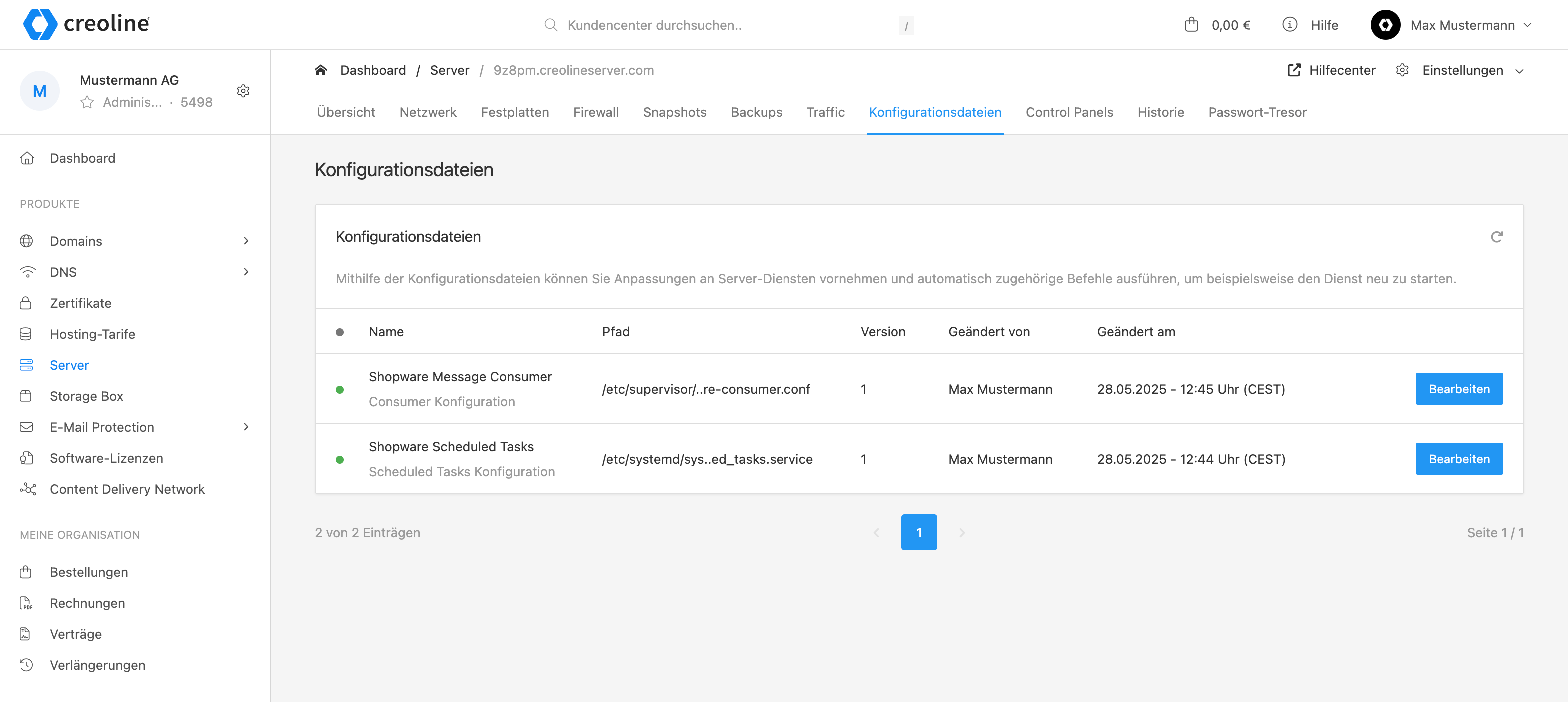Screen dimensions: 1568x702
Task: Expand the Domains submenu chevron
Action: point(246,241)
